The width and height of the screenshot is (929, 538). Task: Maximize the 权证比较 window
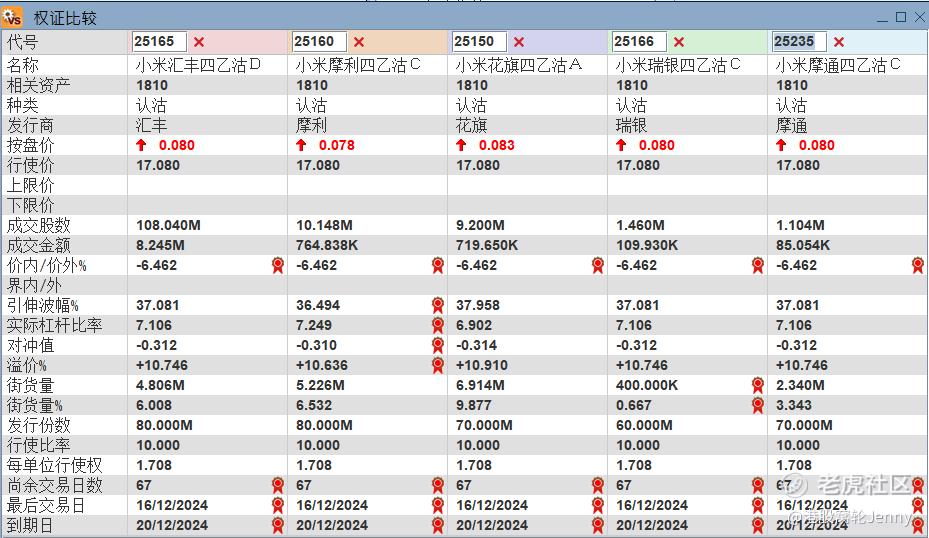click(x=901, y=17)
